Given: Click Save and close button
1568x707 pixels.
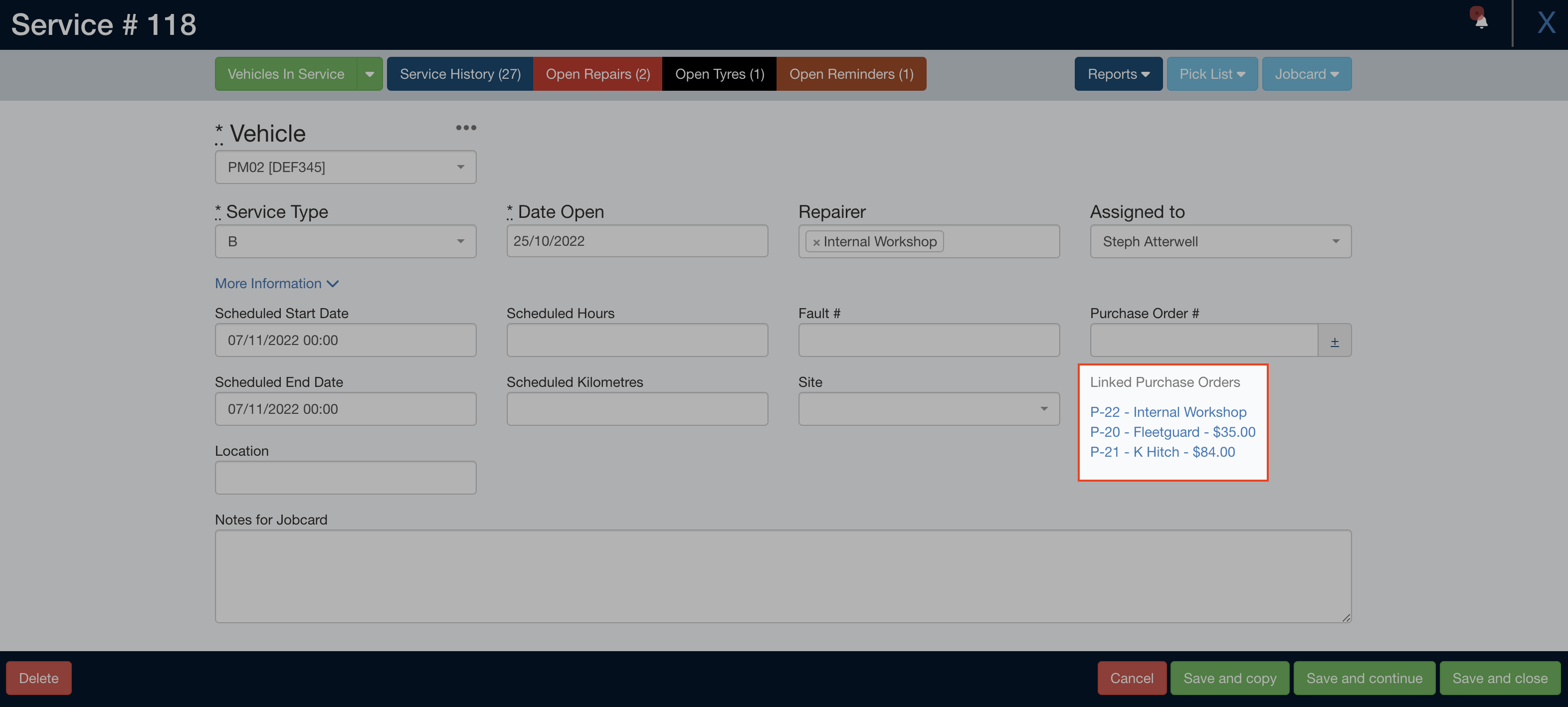Looking at the screenshot, I should click(1499, 678).
